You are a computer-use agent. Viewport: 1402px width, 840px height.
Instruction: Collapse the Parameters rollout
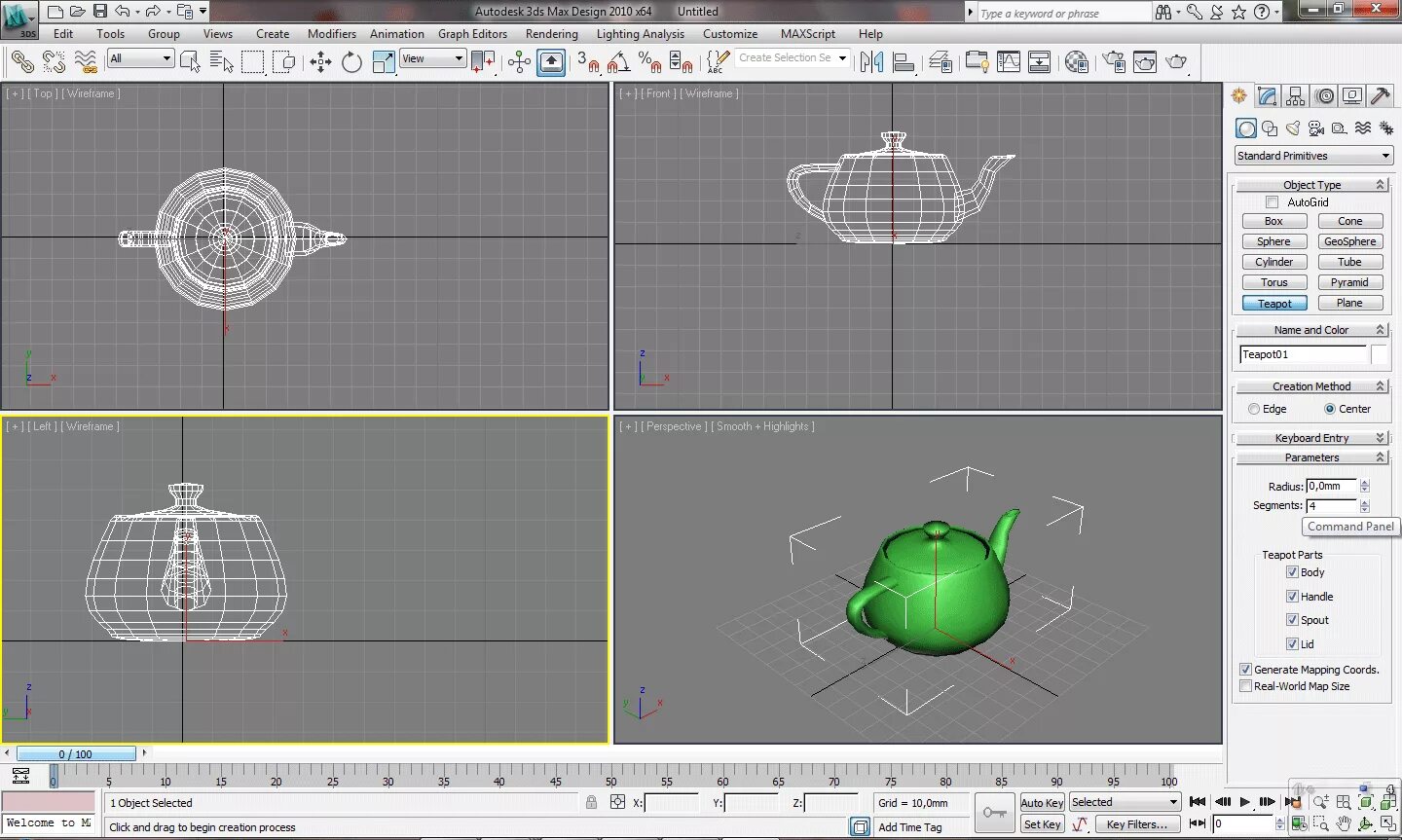pos(1311,457)
